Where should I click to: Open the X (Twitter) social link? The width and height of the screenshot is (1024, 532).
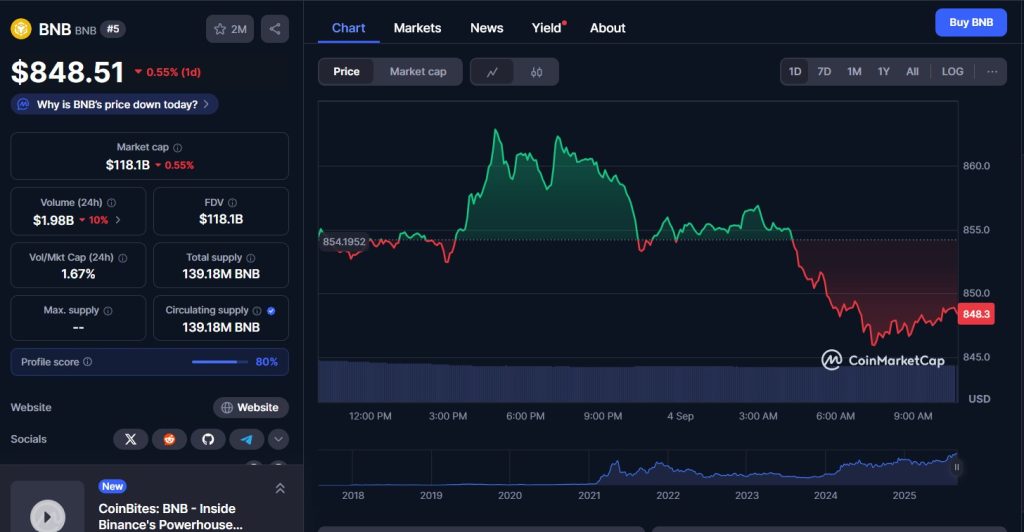click(130, 439)
